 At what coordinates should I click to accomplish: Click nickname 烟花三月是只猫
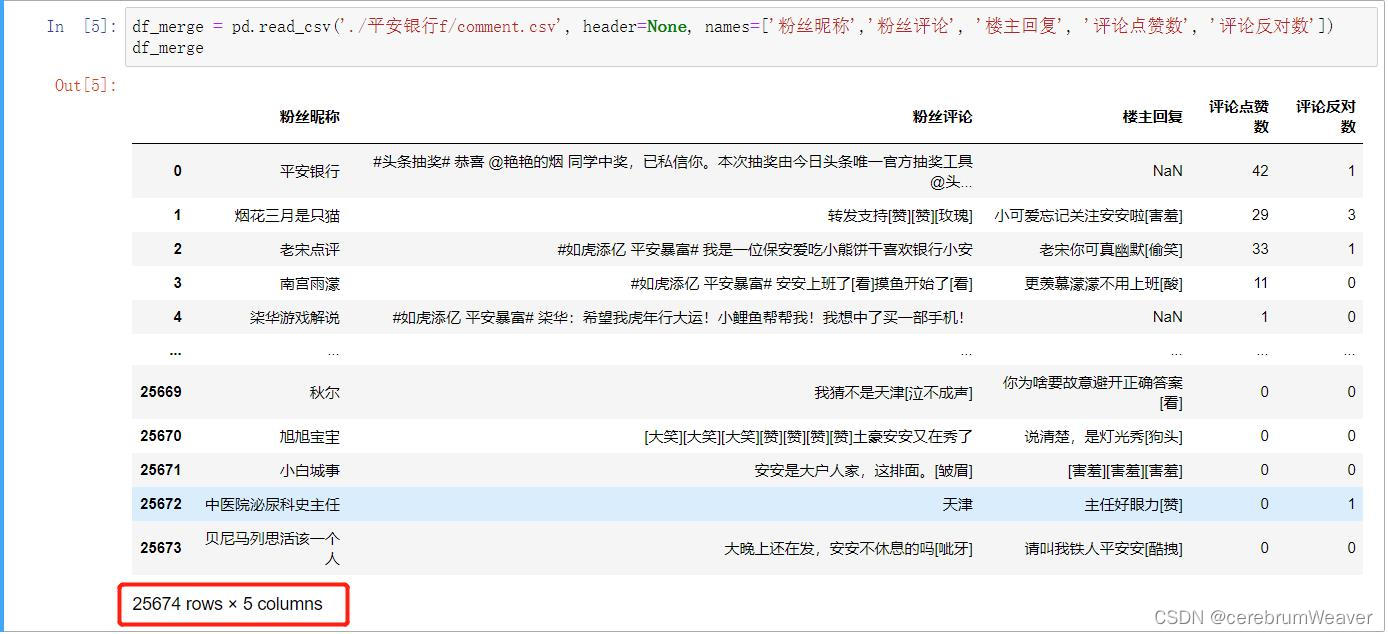coord(287,215)
